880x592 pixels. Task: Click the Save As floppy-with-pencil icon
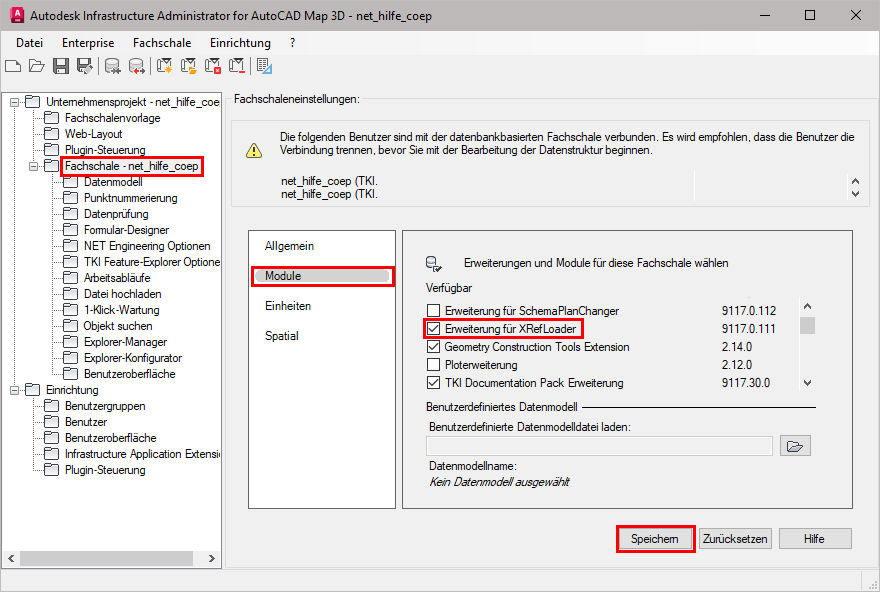85,66
